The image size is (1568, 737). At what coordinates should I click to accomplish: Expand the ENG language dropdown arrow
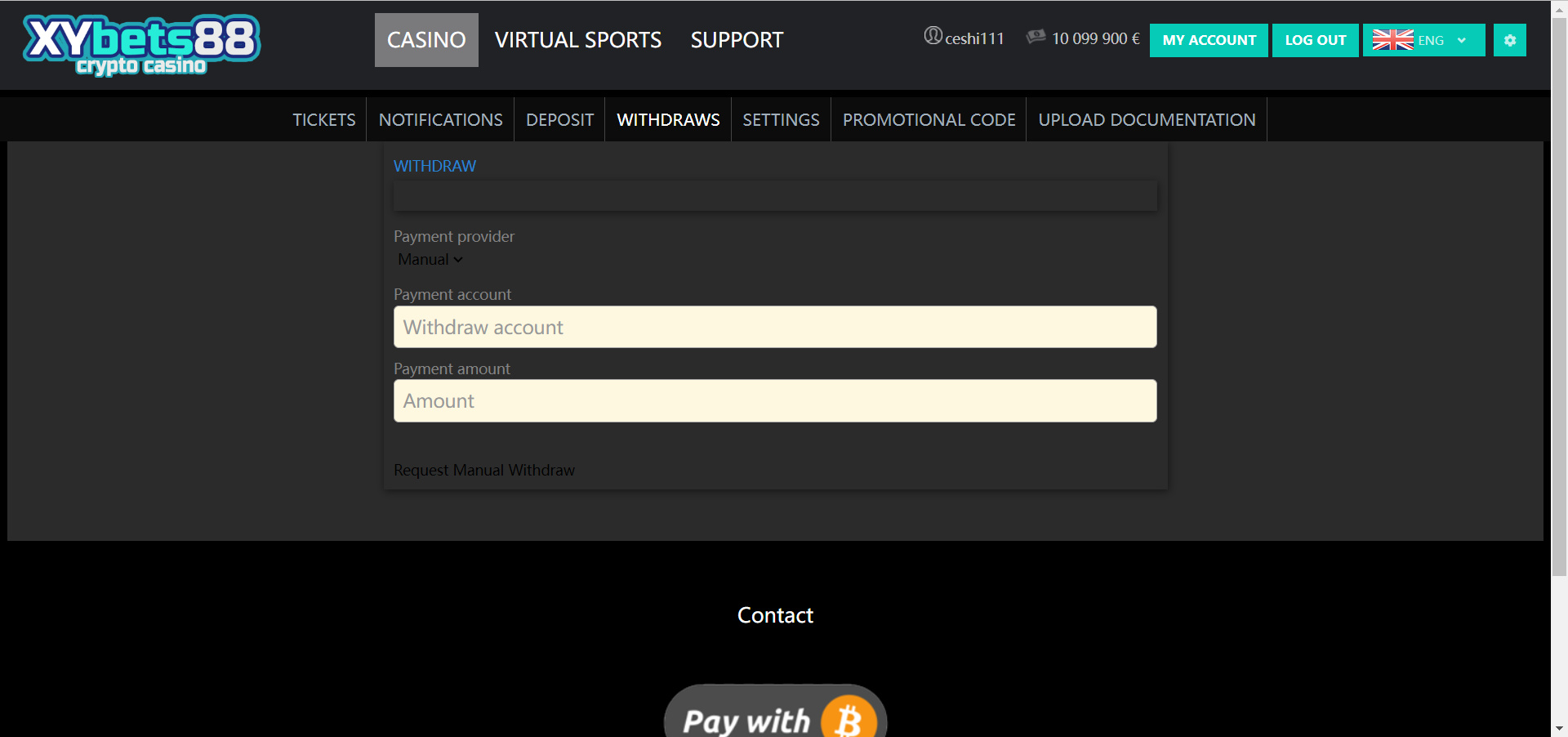(x=1462, y=40)
